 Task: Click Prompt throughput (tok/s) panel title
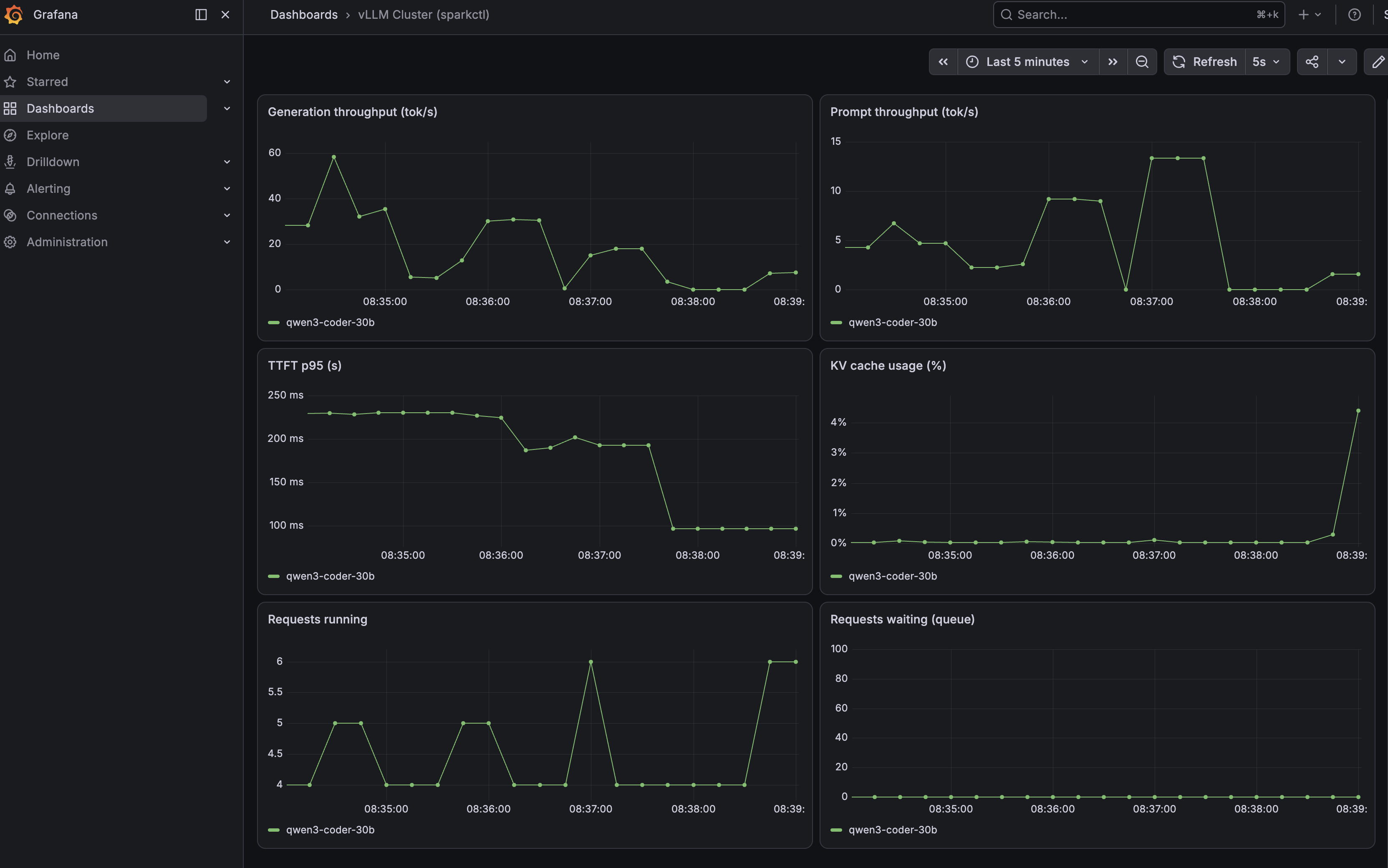tap(904, 112)
